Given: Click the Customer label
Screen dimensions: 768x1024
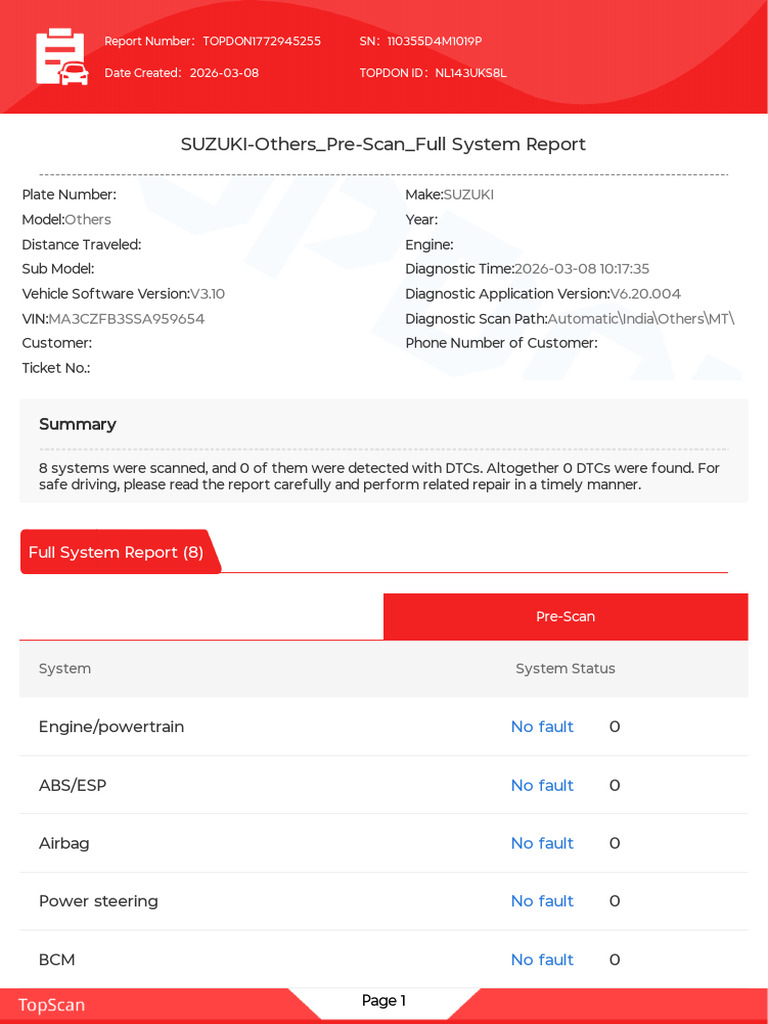Looking at the screenshot, I should (x=57, y=344).
